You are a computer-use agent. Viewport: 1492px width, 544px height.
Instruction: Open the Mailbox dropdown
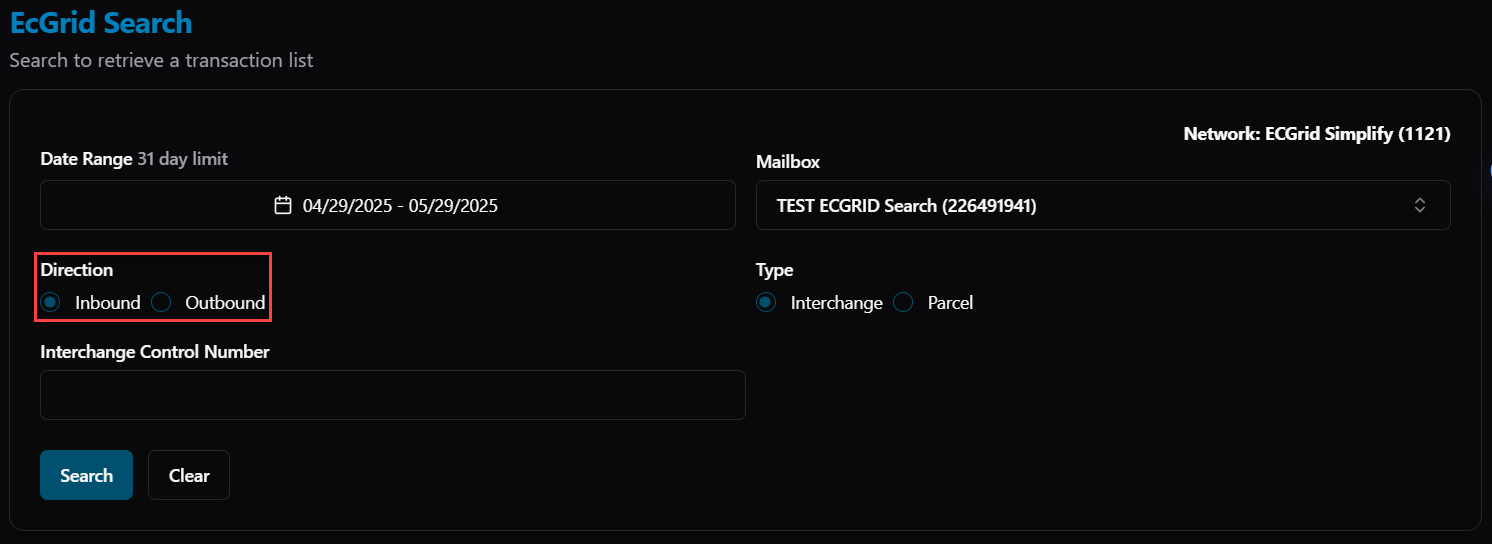tap(1103, 205)
